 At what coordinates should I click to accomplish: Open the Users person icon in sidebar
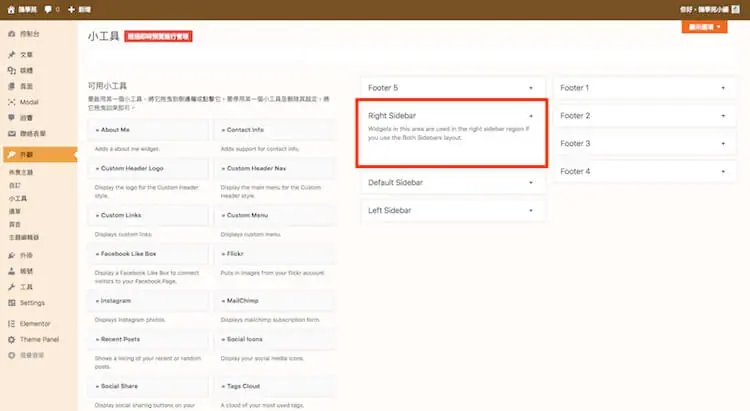point(12,271)
